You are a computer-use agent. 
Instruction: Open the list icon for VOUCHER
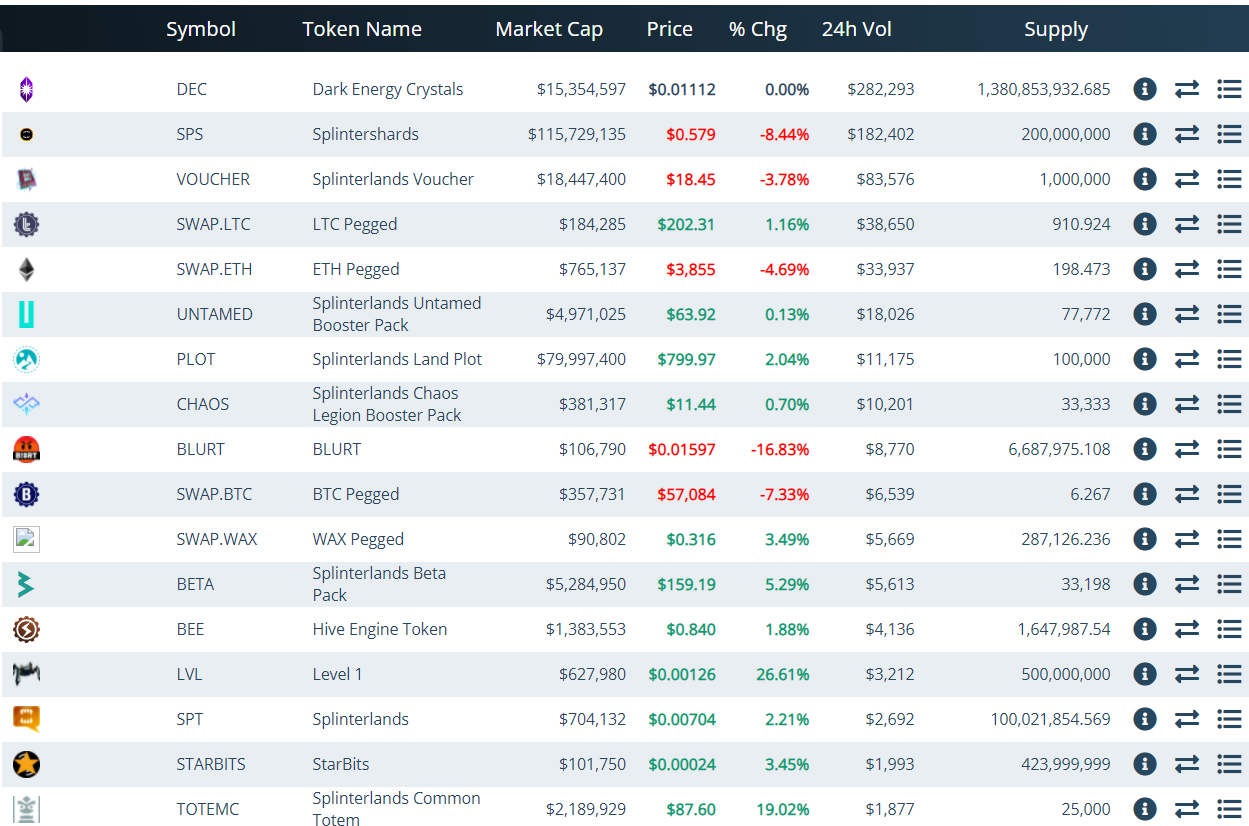pyautogui.click(x=1229, y=179)
